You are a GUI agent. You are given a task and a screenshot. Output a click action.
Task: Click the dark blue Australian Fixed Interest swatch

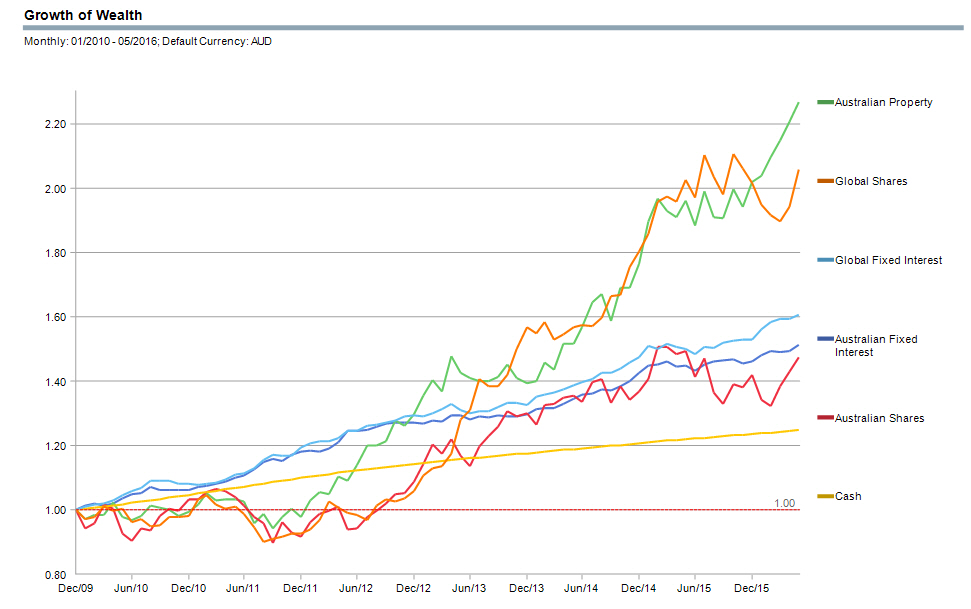pyautogui.click(x=825, y=339)
